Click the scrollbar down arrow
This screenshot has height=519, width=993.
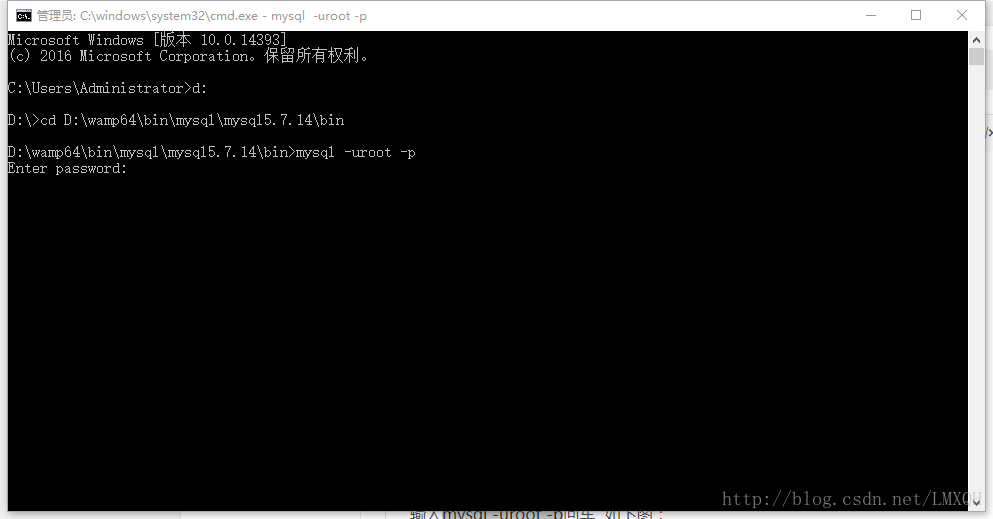[976, 503]
